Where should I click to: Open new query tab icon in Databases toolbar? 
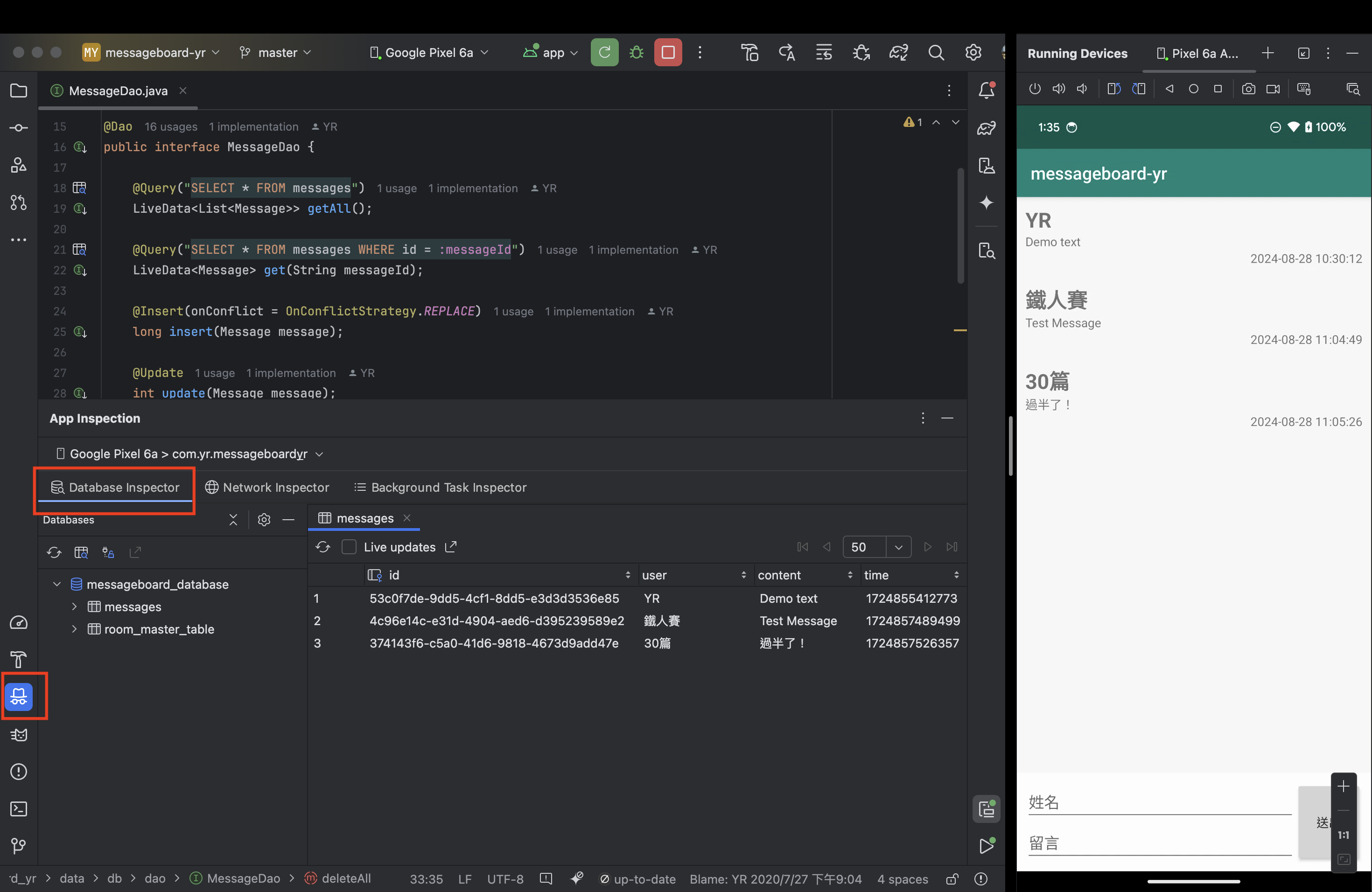pos(81,553)
